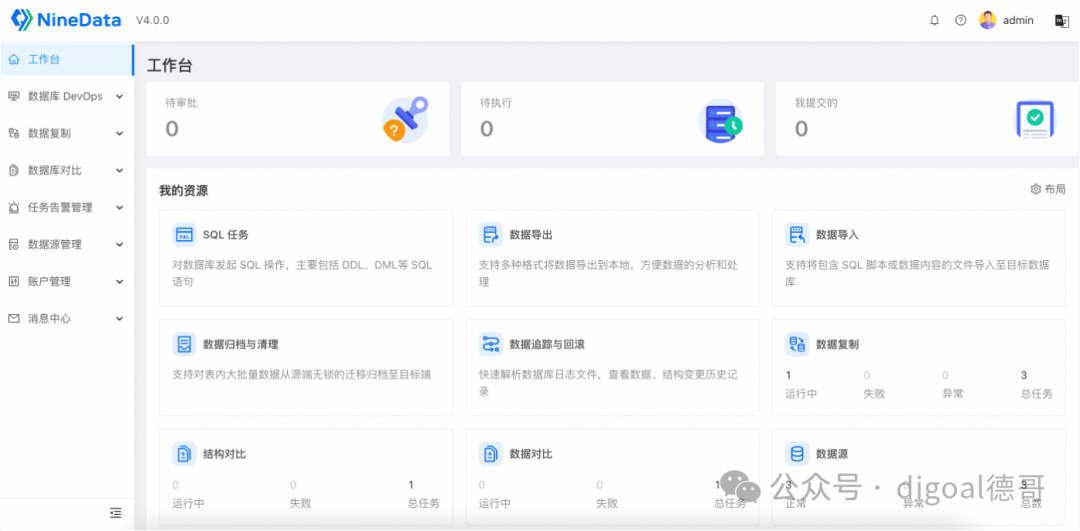Viewport: 1080px width, 531px height.
Task: Click the 数据源管理 sidebar icon
Action: (x=14, y=244)
